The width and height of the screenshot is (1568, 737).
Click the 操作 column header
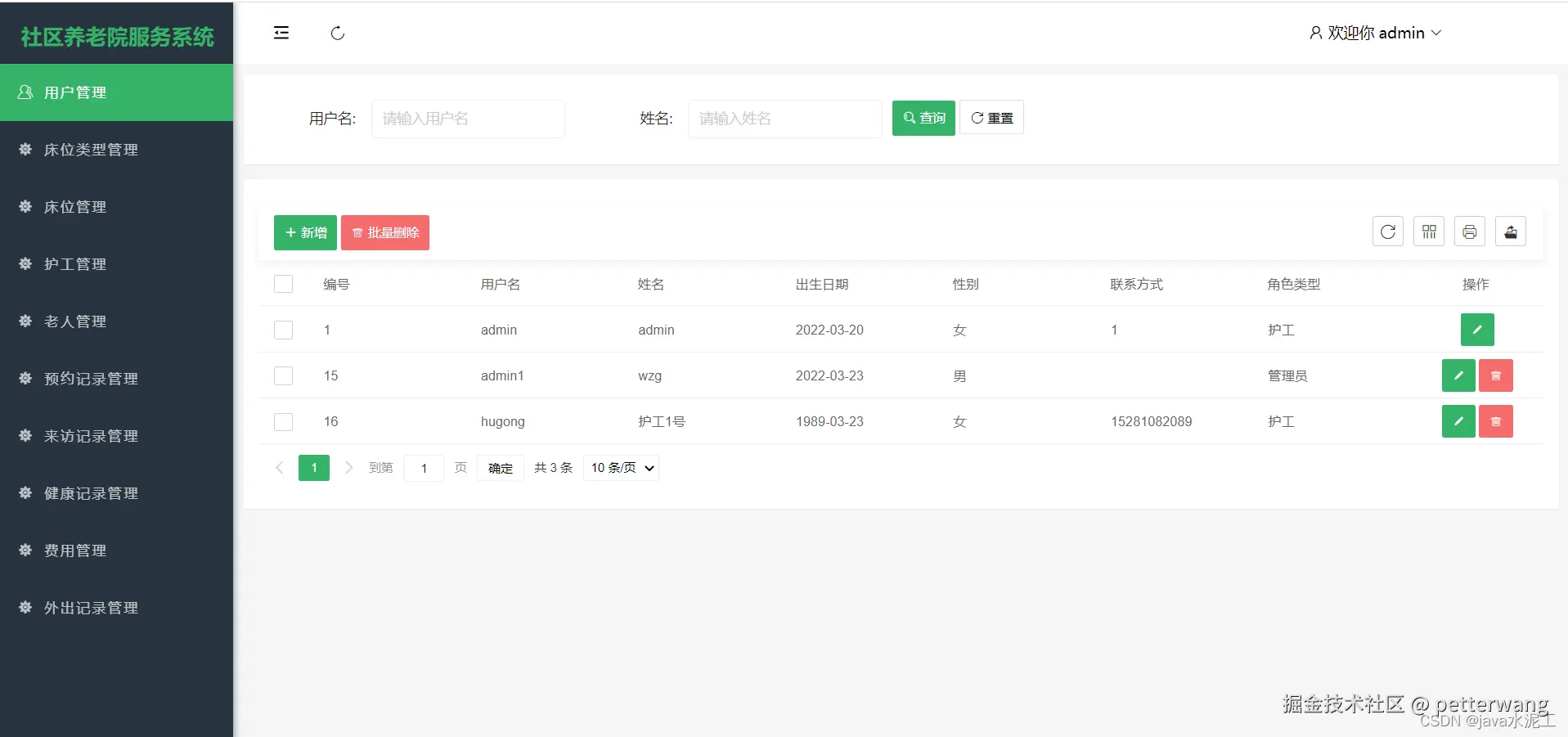coord(1476,284)
